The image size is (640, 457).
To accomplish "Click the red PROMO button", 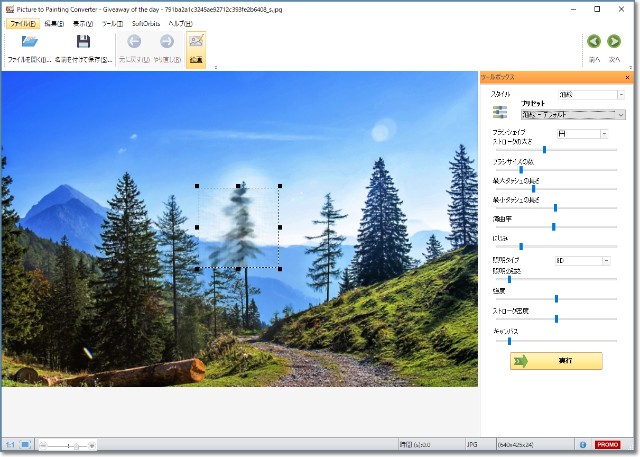I will tap(607, 444).
